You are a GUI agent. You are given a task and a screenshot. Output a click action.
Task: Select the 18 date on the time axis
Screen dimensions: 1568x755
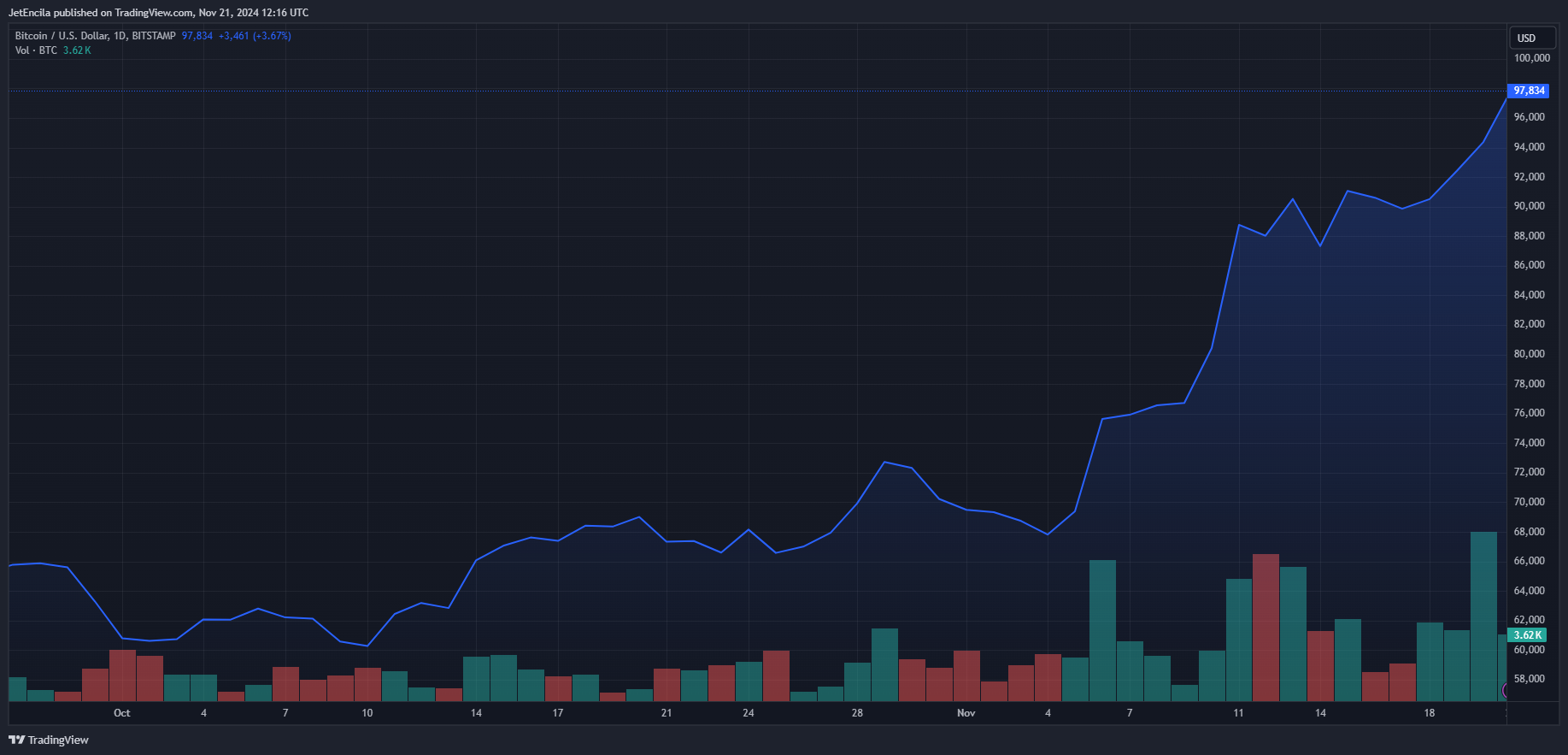pyautogui.click(x=1429, y=713)
